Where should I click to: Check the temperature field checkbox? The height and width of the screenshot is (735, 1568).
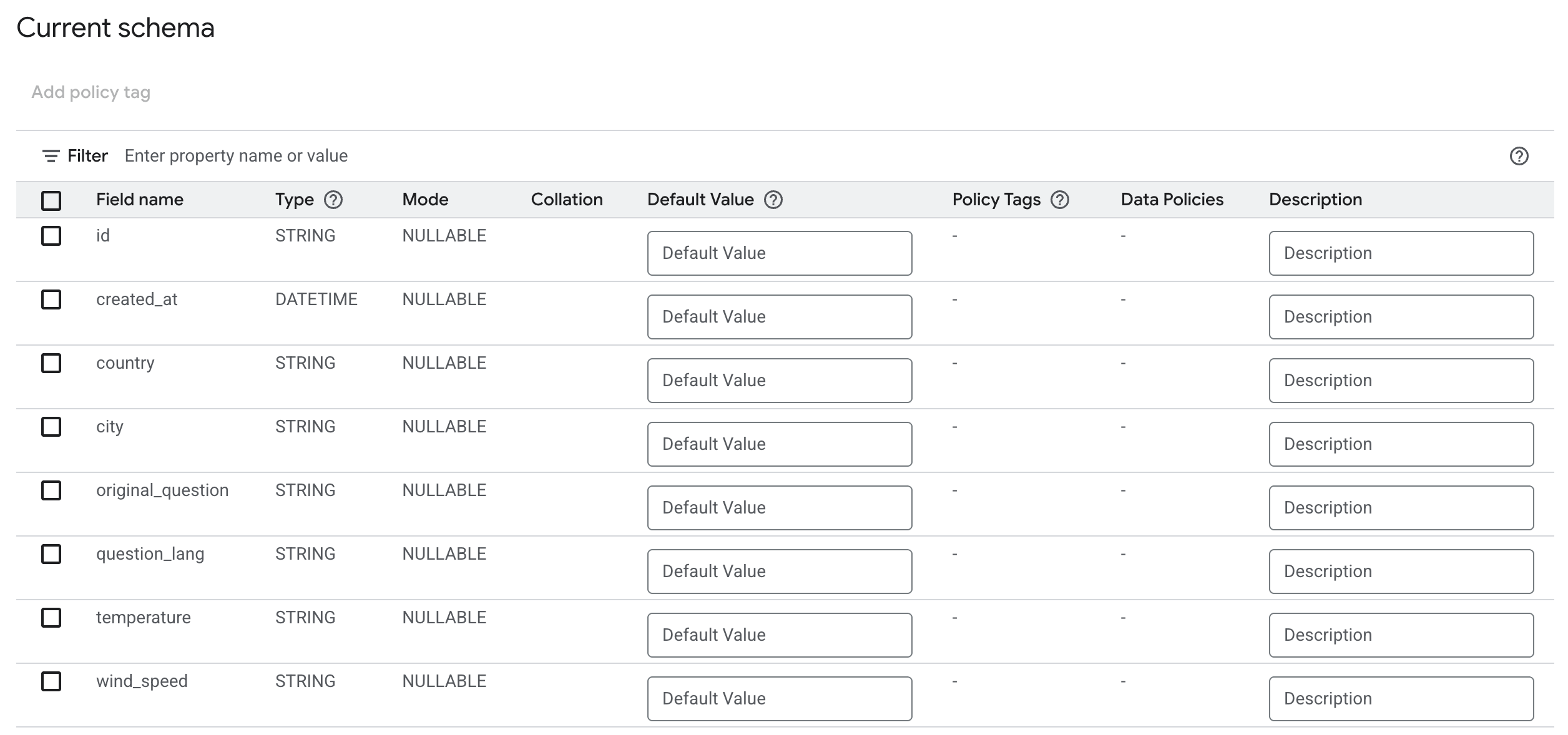pos(52,618)
